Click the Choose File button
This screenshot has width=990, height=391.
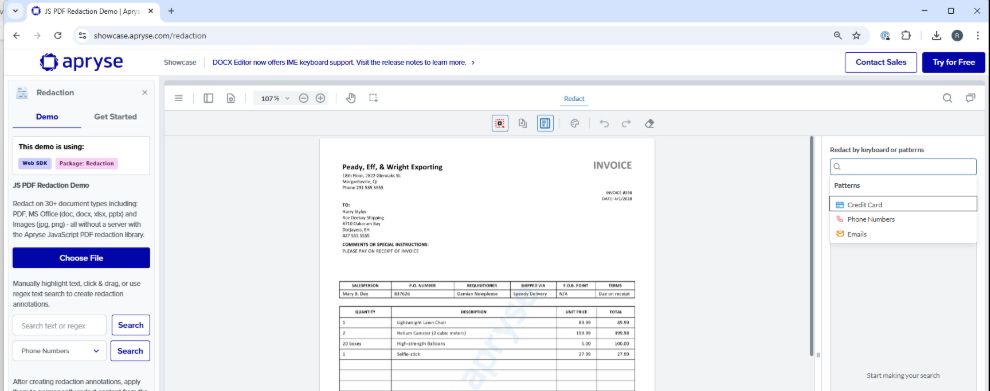[x=81, y=258]
